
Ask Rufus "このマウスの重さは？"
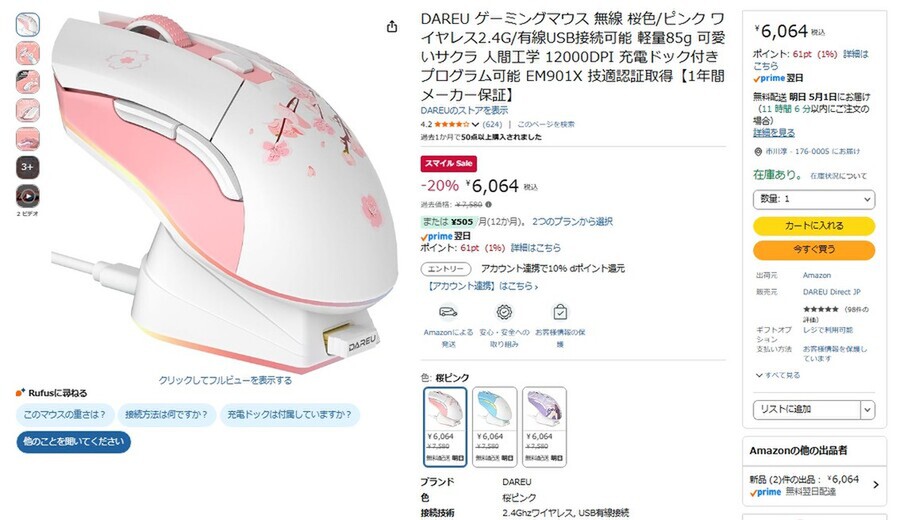pos(65,414)
